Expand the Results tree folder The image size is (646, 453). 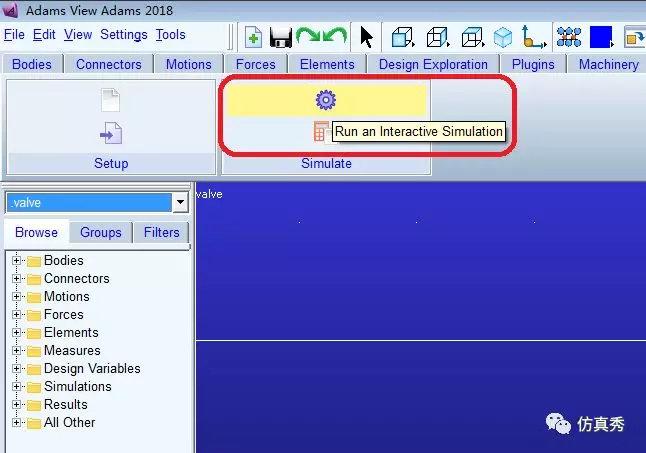click(16, 404)
